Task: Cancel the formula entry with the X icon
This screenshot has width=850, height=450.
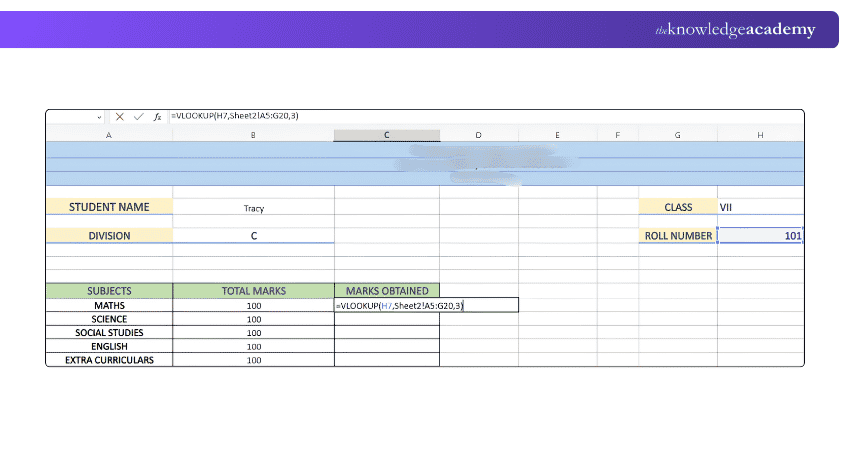Action: pos(120,117)
